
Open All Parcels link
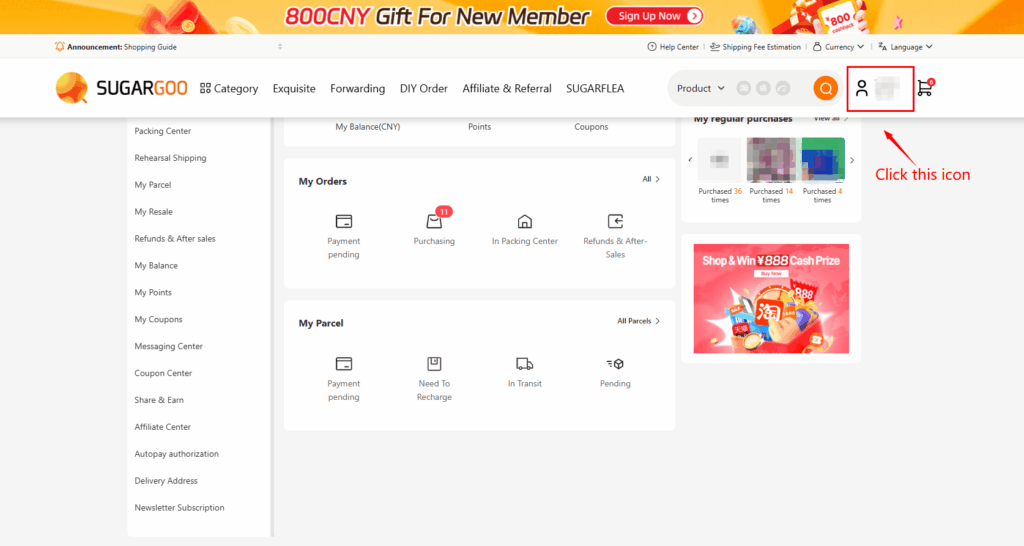coord(639,321)
